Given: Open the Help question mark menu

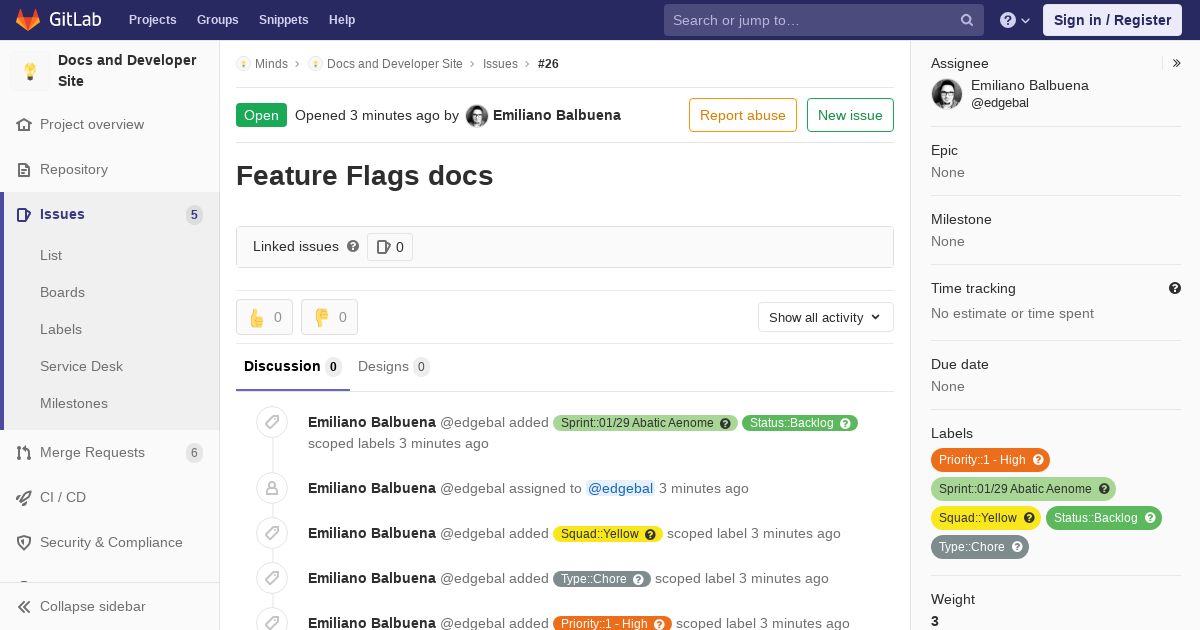Looking at the screenshot, I should pyautogui.click(x=1015, y=20).
